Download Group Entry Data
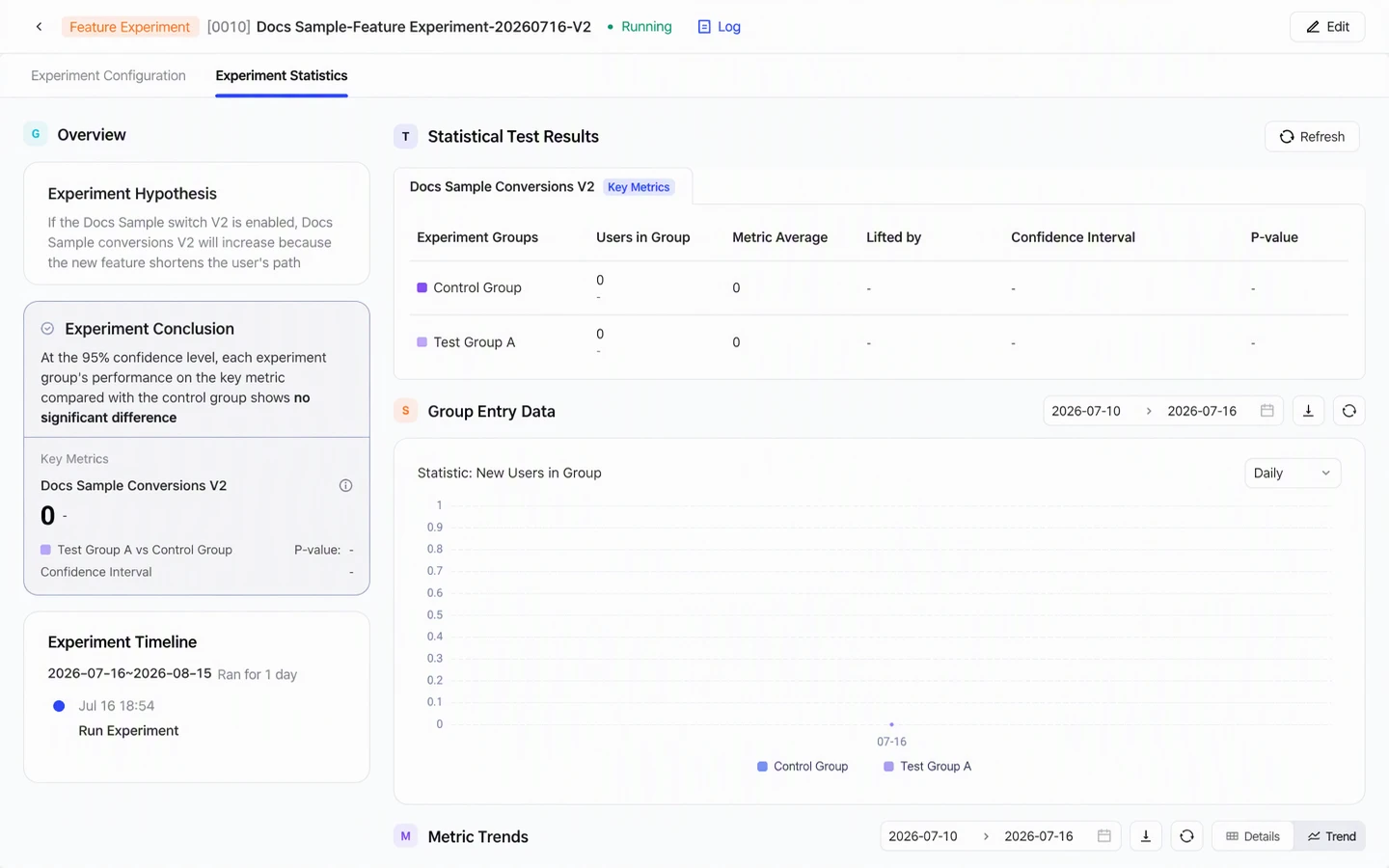 pos(1308,411)
